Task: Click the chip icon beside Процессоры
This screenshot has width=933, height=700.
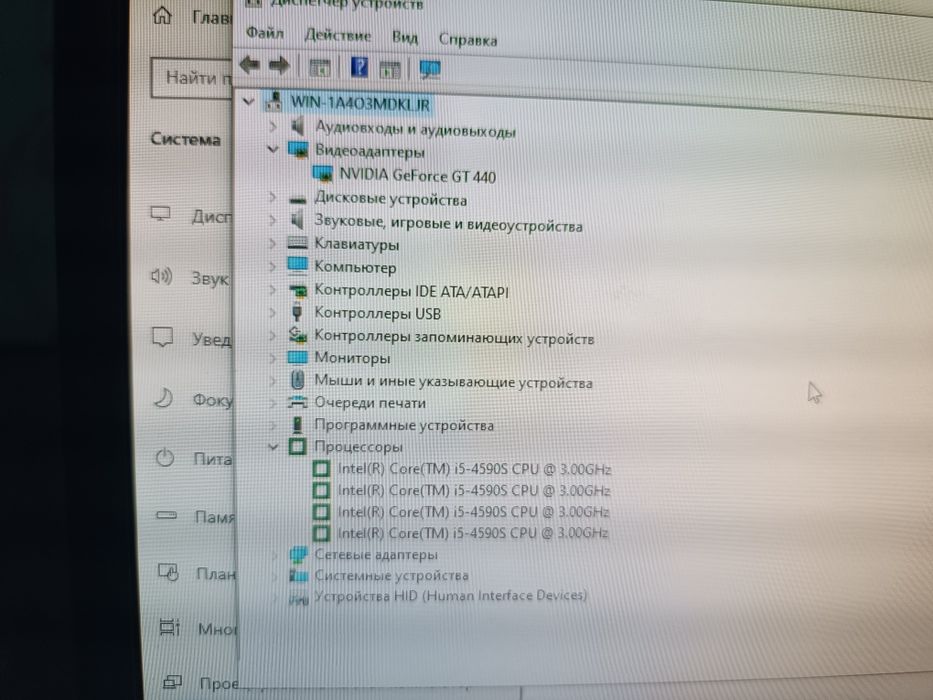Action: coord(298,446)
